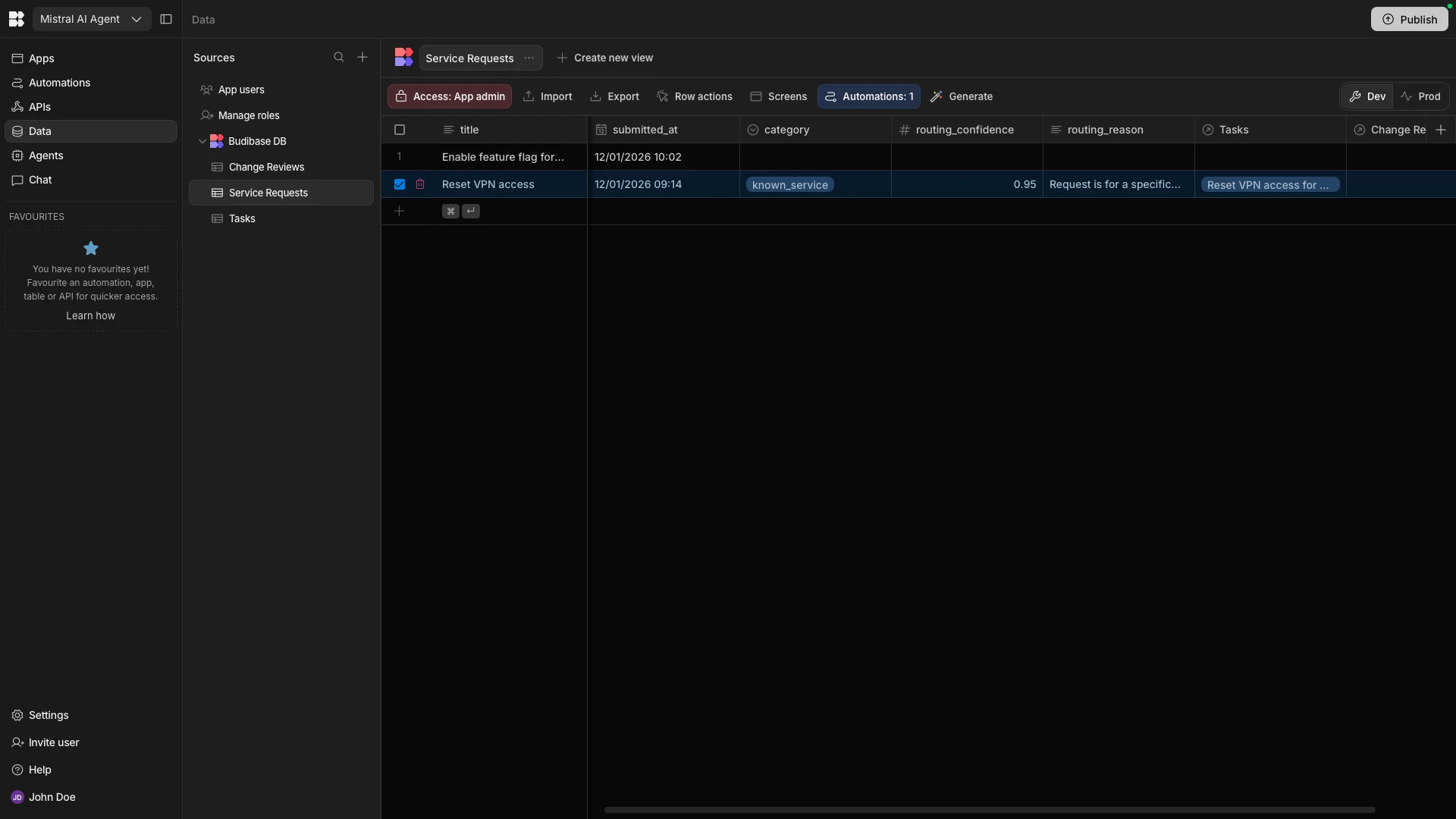Screen dimensions: 1456x819
Task: Toggle the sidebar panel icon
Action: pyautogui.click(x=166, y=19)
